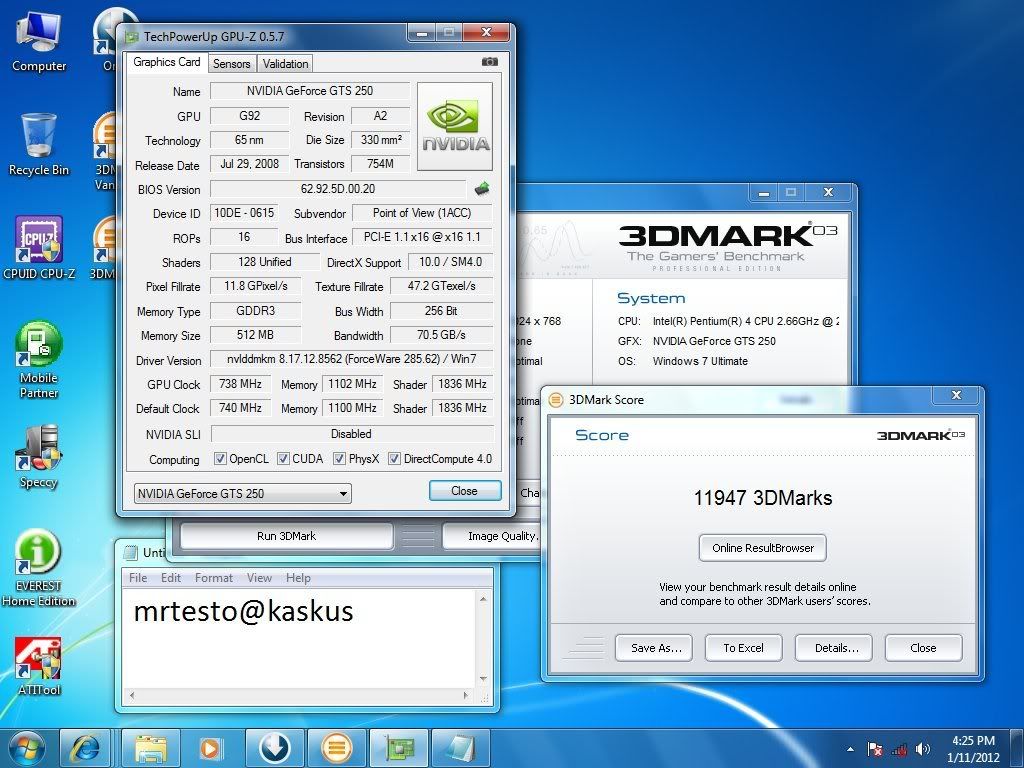Click the Notepad title bar icon
The width and height of the screenshot is (1024, 768).
pyautogui.click(x=132, y=552)
